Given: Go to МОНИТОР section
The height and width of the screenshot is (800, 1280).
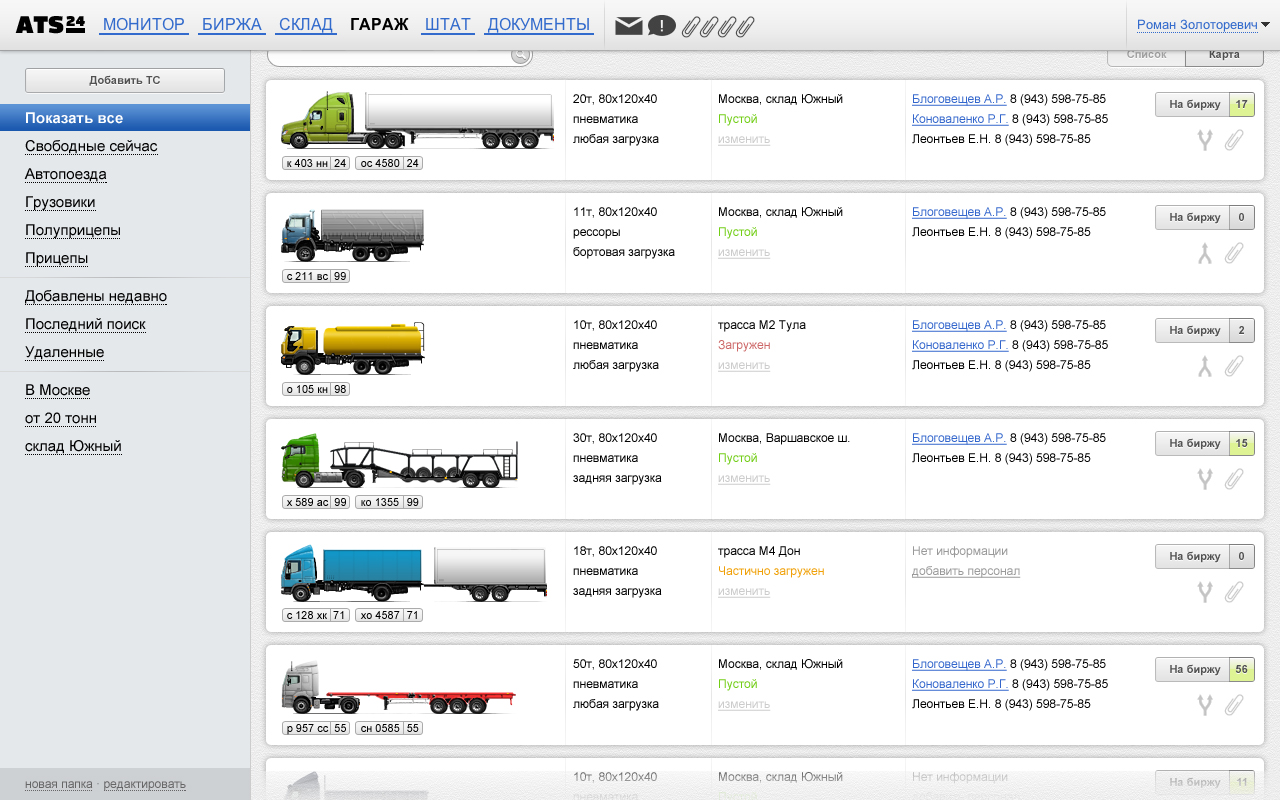Looking at the screenshot, I should coord(144,24).
